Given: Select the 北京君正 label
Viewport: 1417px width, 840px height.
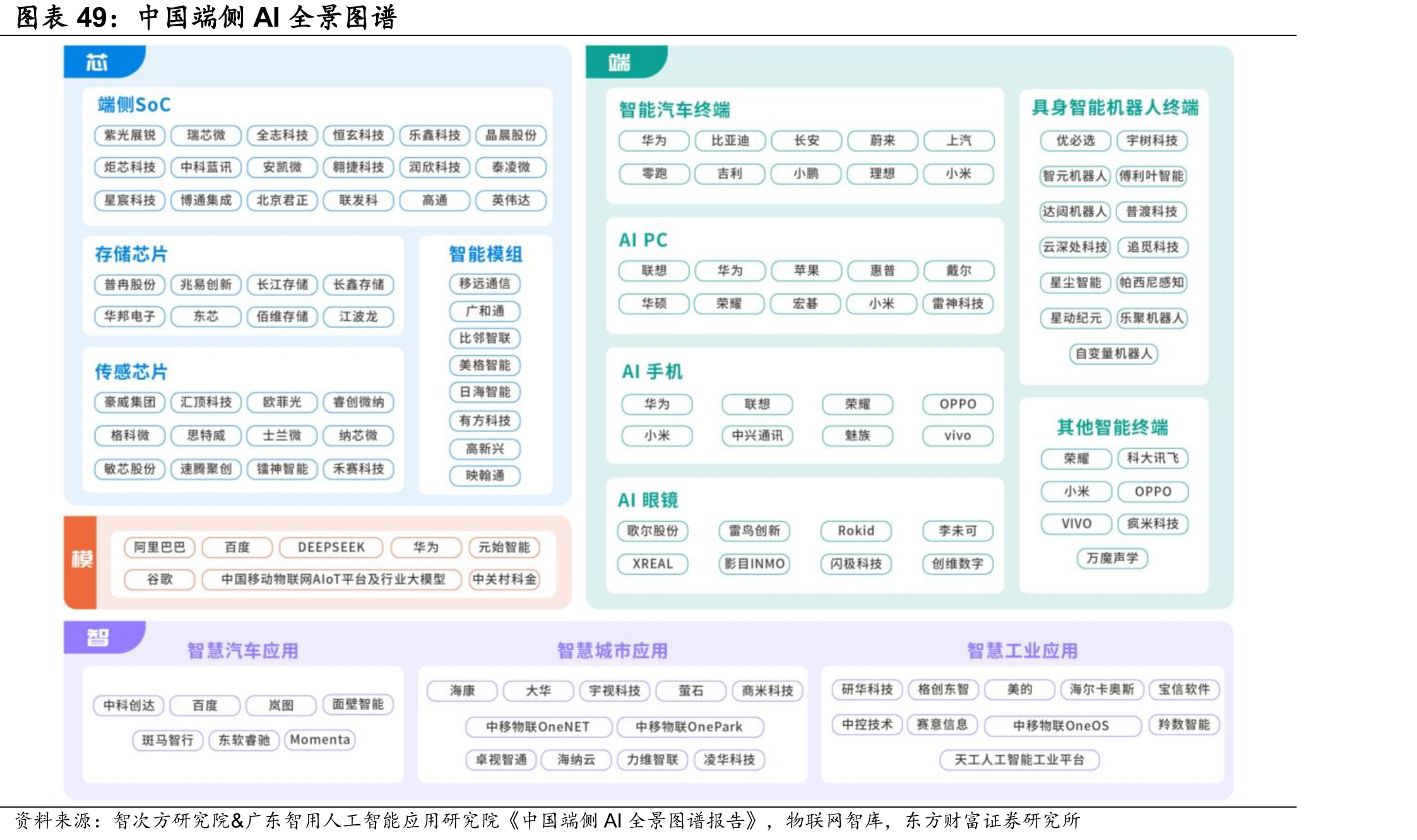Looking at the screenshot, I should (x=282, y=200).
